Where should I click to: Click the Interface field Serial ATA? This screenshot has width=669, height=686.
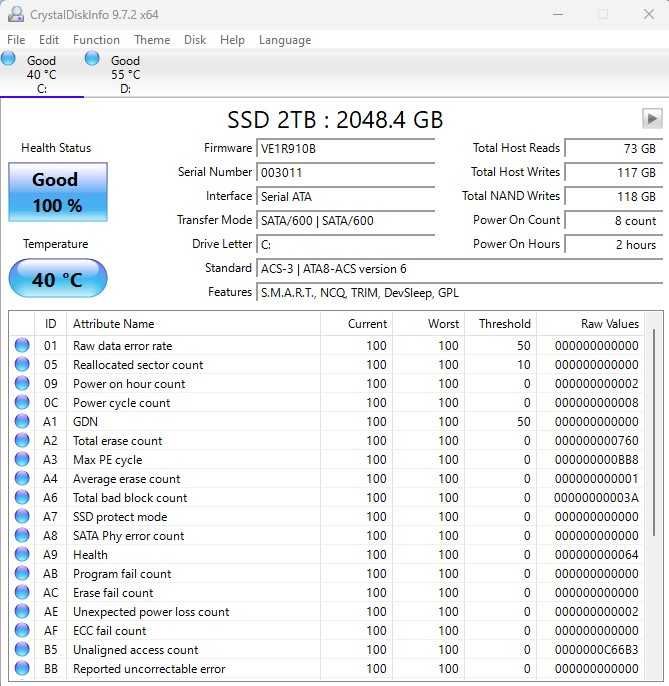coord(346,196)
